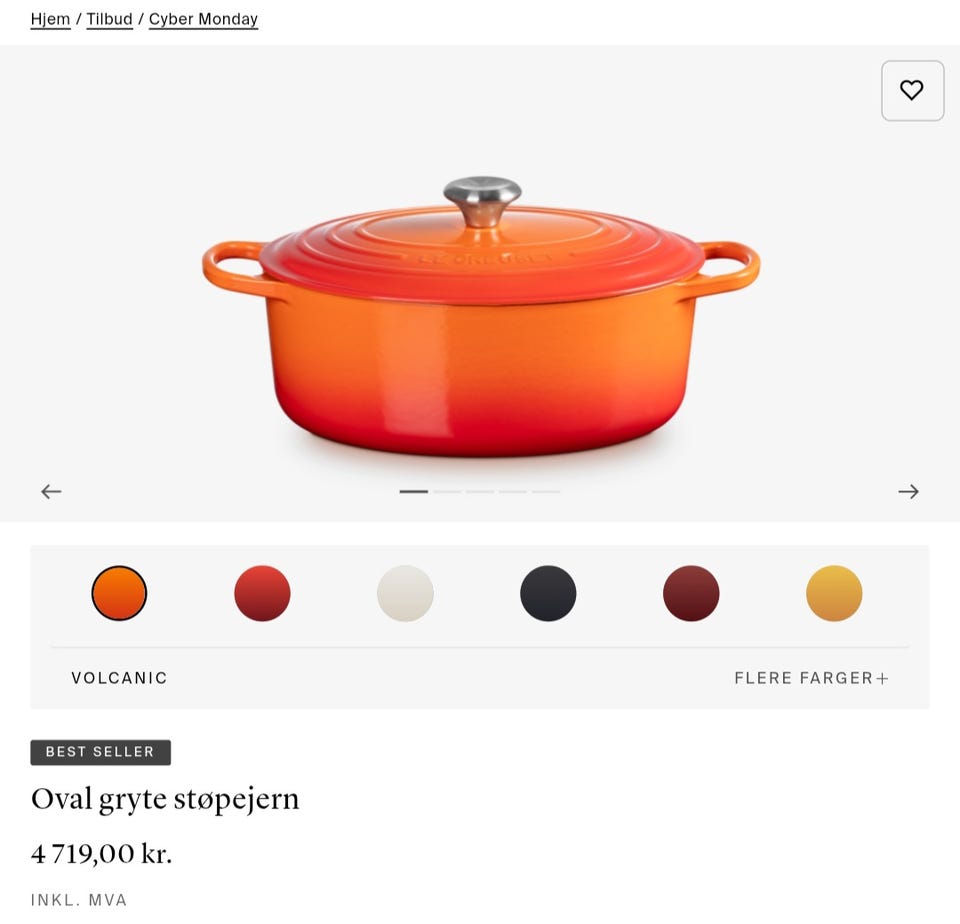Go to the Tilbud breadcrumb
The height and width of the screenshot is (924, 960).
[x=110, y=19]
